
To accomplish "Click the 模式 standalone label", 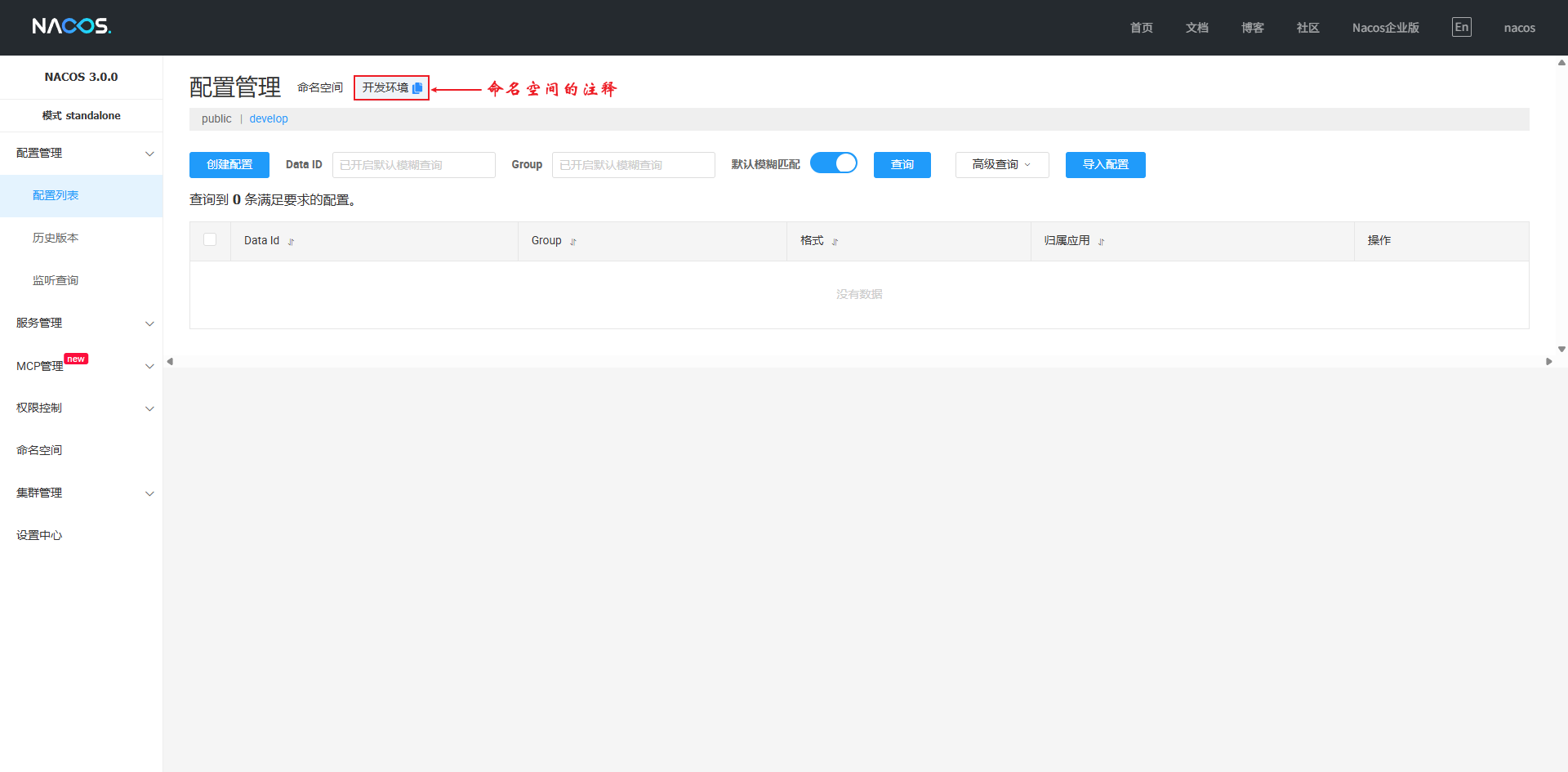I will pos(82,115).
